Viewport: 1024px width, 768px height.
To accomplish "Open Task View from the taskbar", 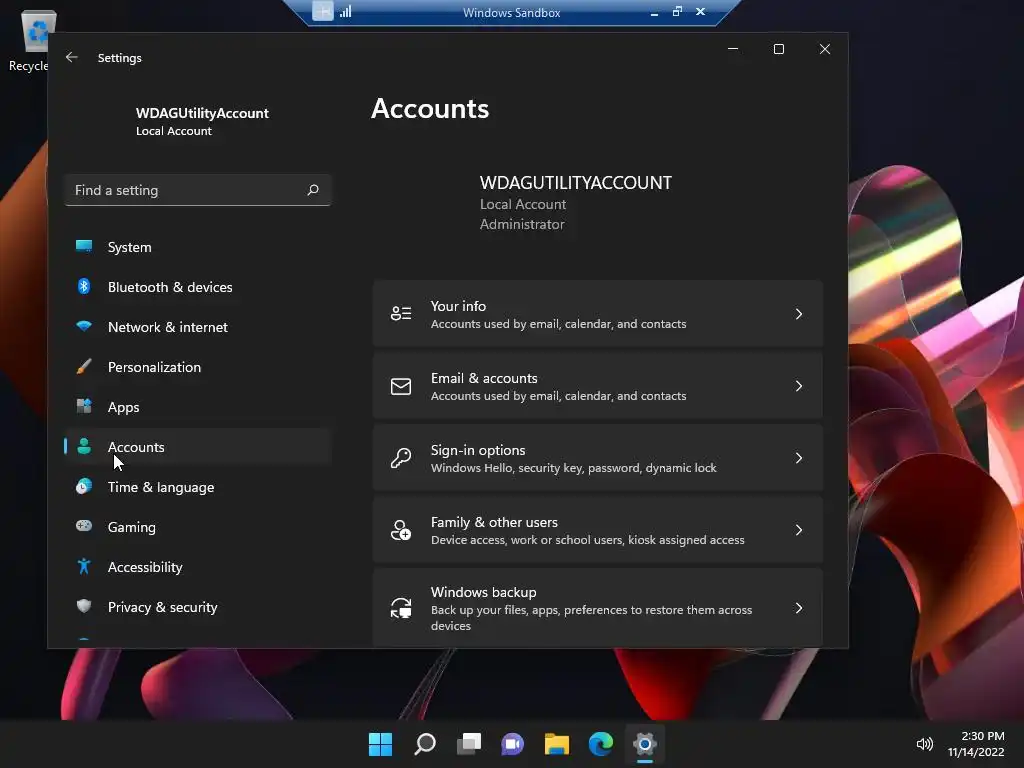I will [x=468, y=744].
